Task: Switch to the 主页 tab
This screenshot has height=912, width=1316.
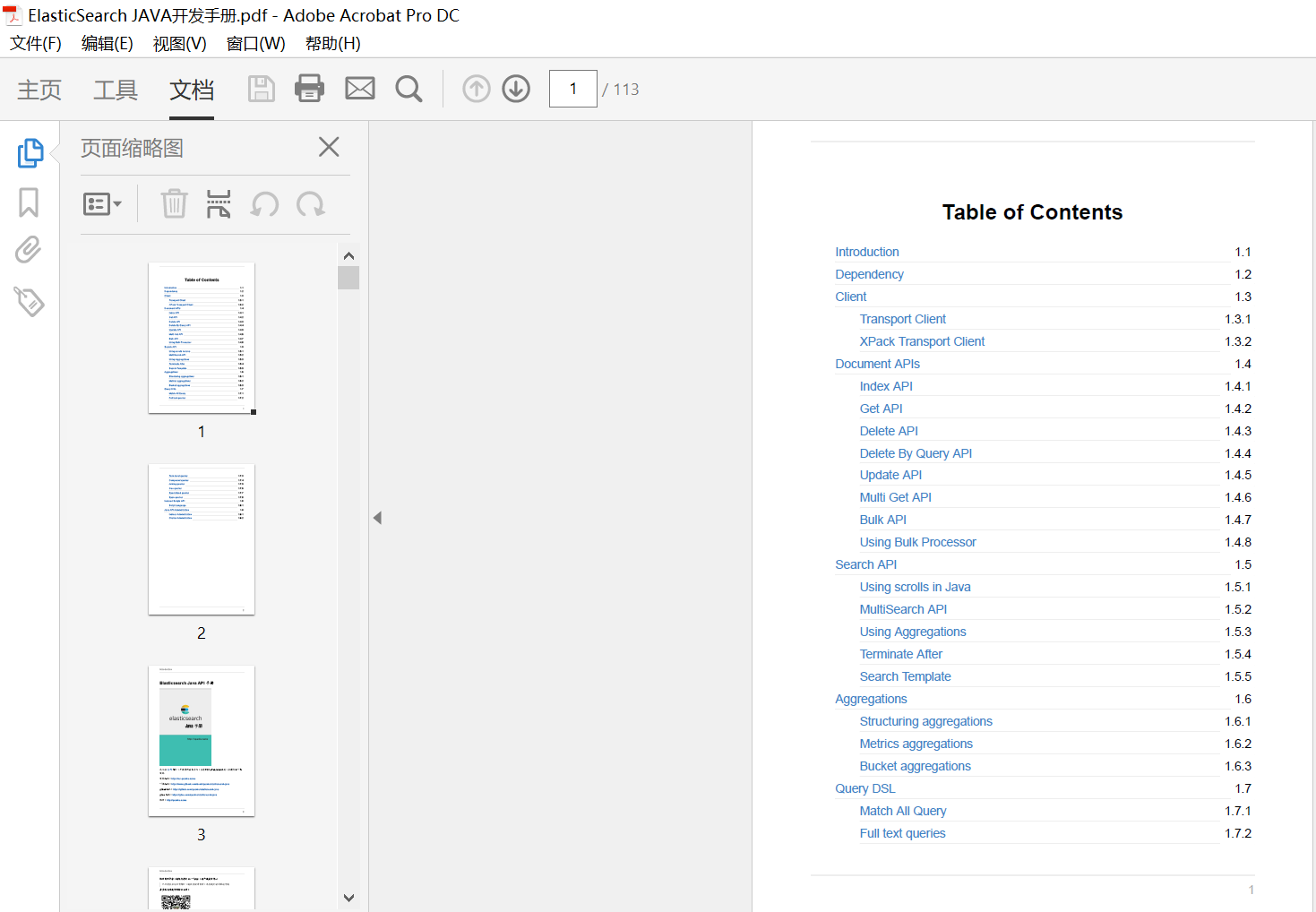Action: coord(39,90)
